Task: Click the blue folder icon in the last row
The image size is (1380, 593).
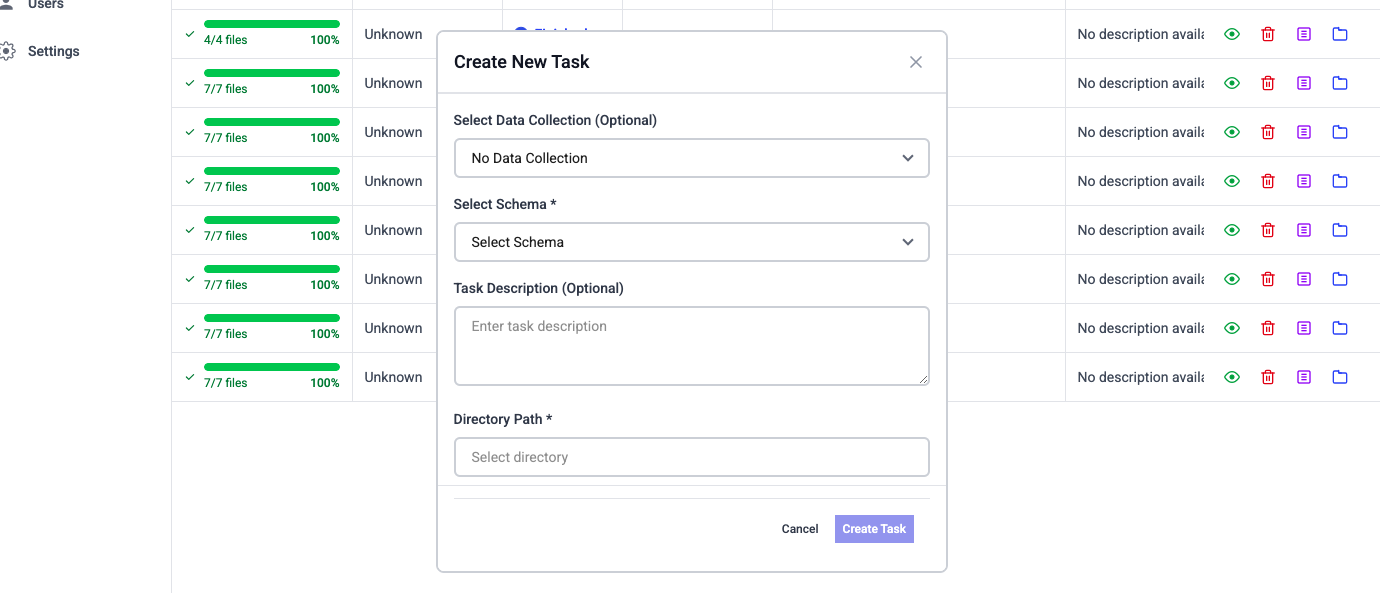Action: (x=1340, y=377)
